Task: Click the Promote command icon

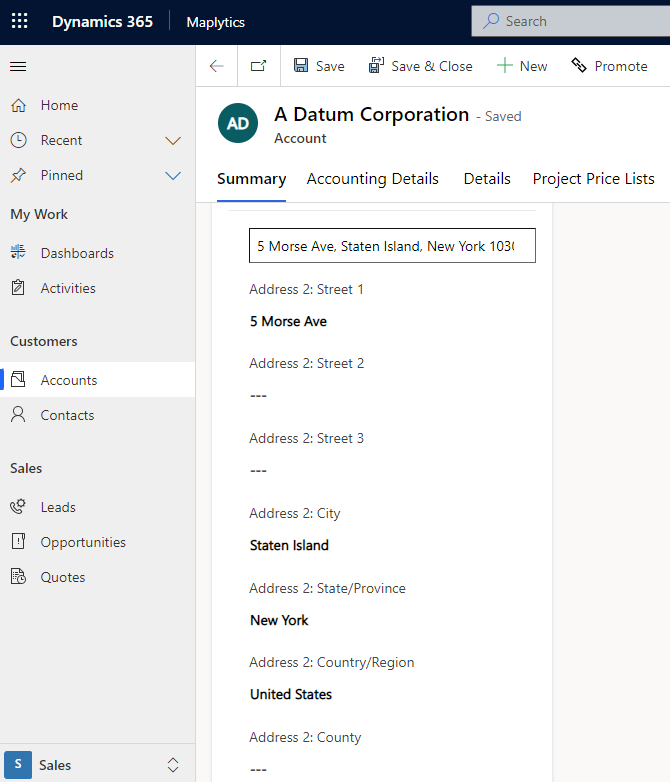Action: click(x=579, y=65)
